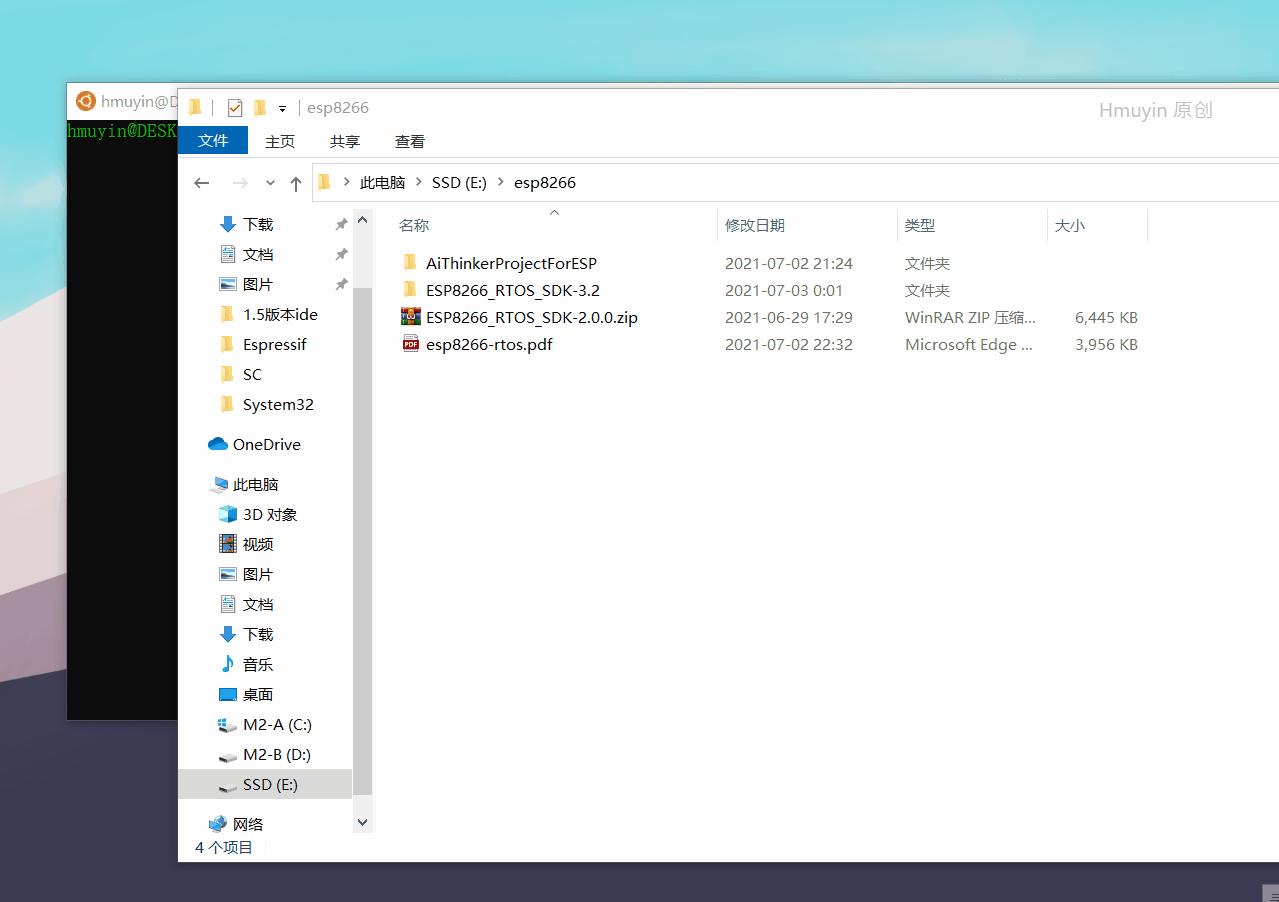Viewport: 1279px width, 902px height.
Task: Open the address bar history dropdown
Action: pyautogui.click(x=270, y=182)
